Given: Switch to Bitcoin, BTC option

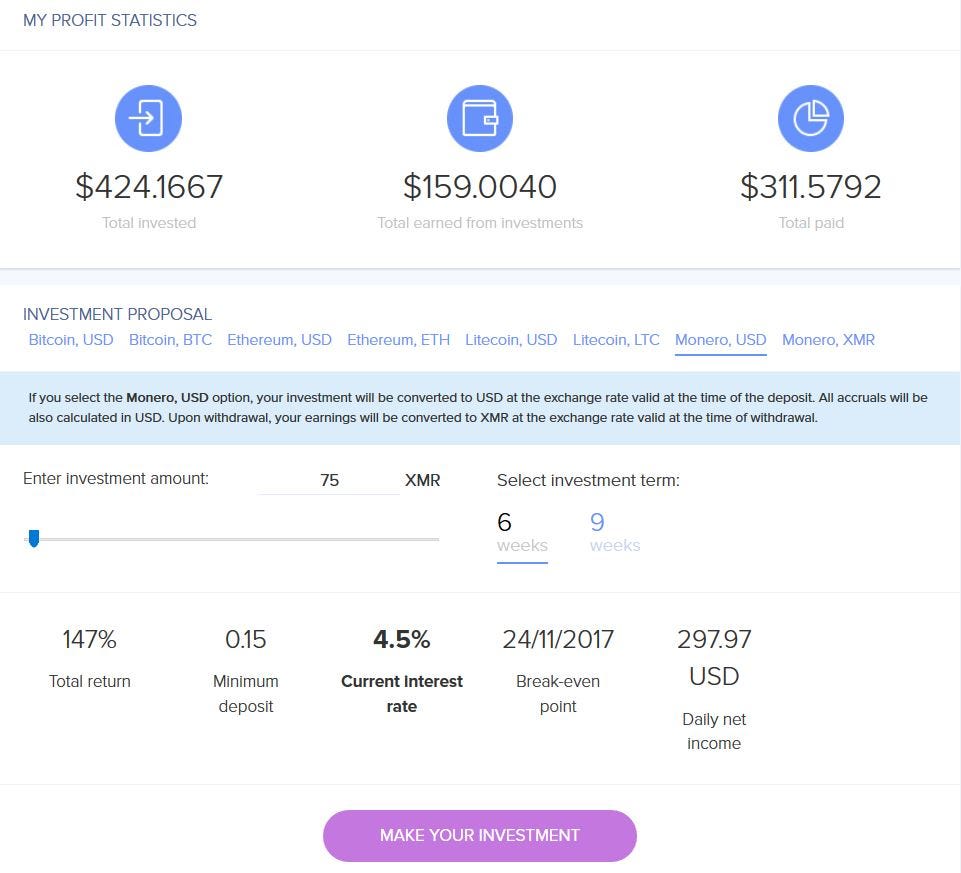Looking at the screenshot, I should [170, 340].
